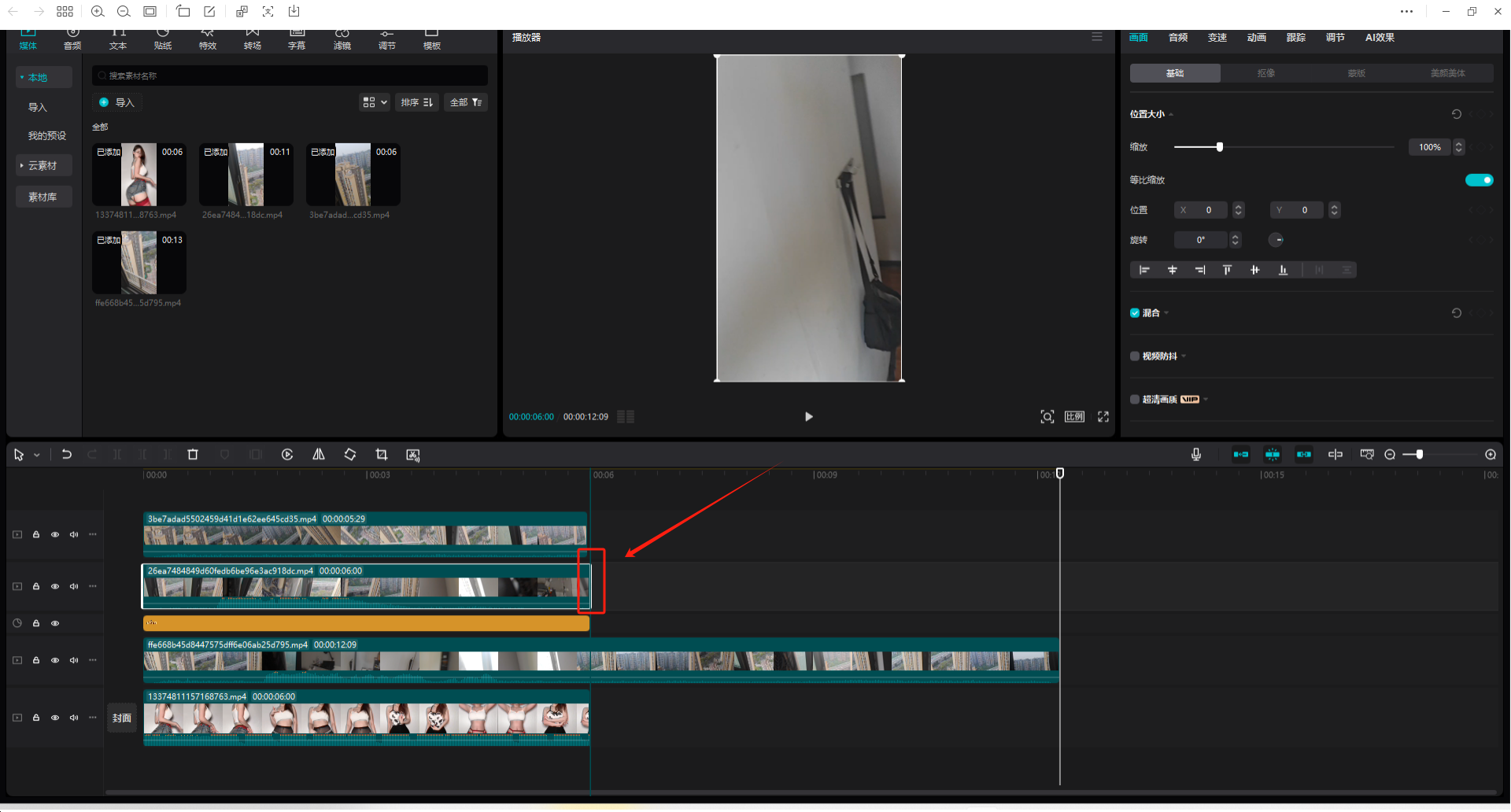
Task: Click the smart cutout icon beside crop
Action: (413, 455)
